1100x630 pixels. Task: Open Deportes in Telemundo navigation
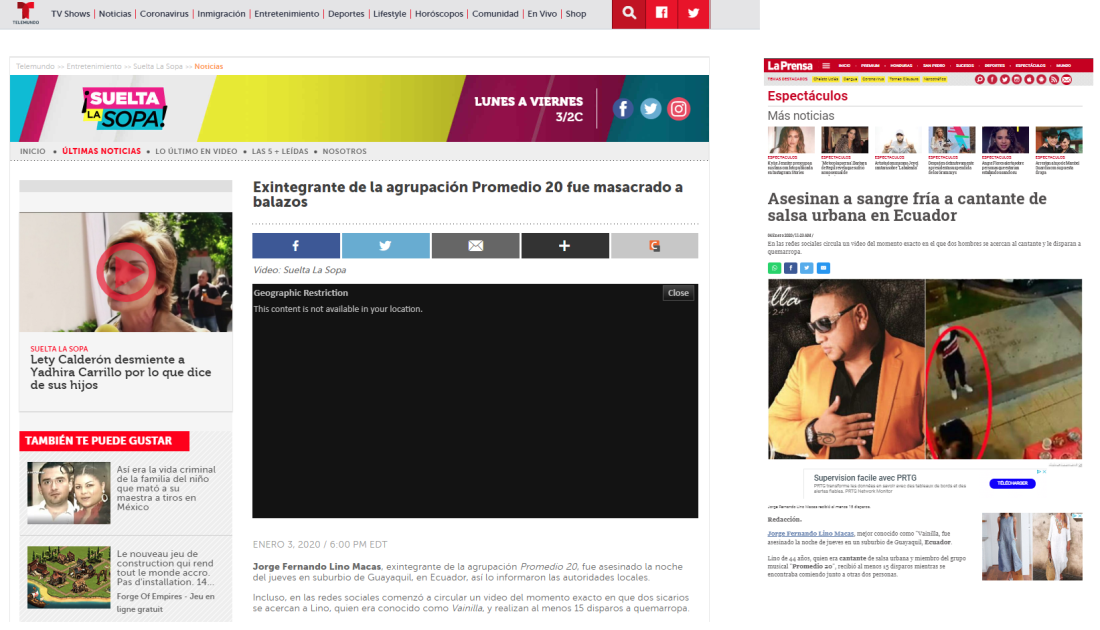click(347, 14)
